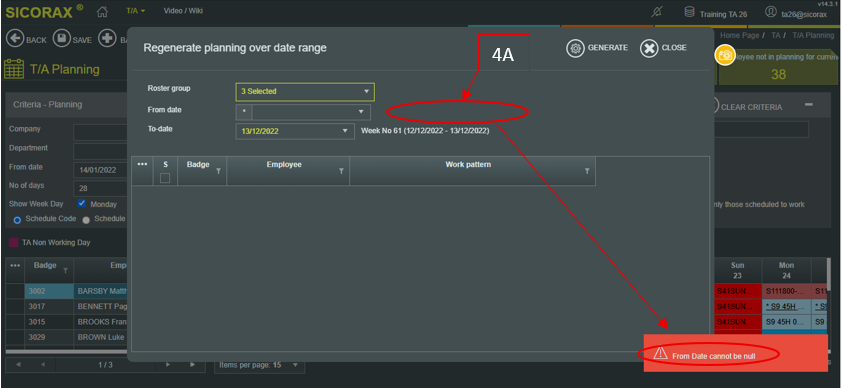Close the Regenerate planning dialog
This screenshot has width=842, height=388.
[664, 48]
